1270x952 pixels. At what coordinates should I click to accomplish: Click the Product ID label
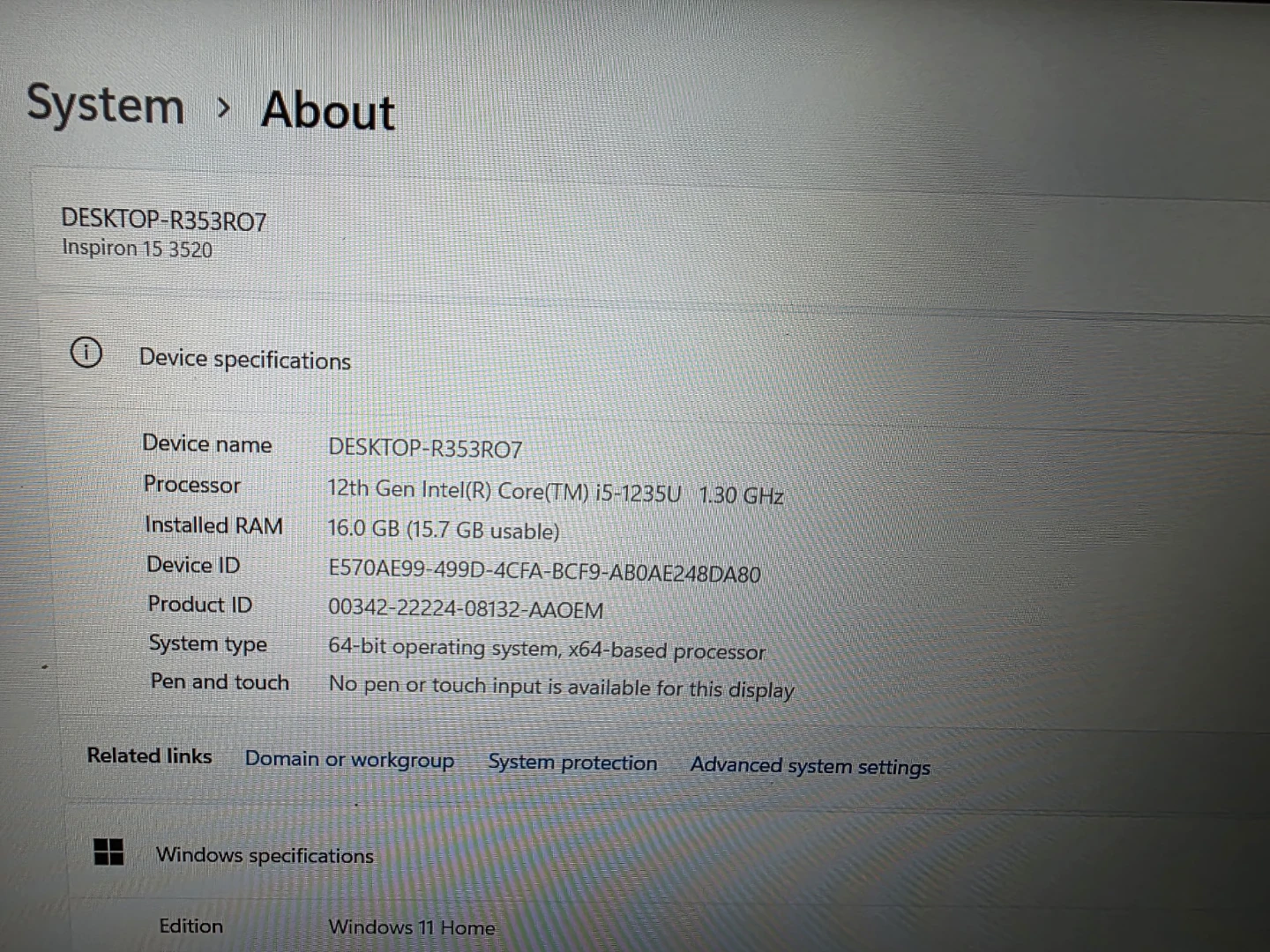click(x=200, y=605)
